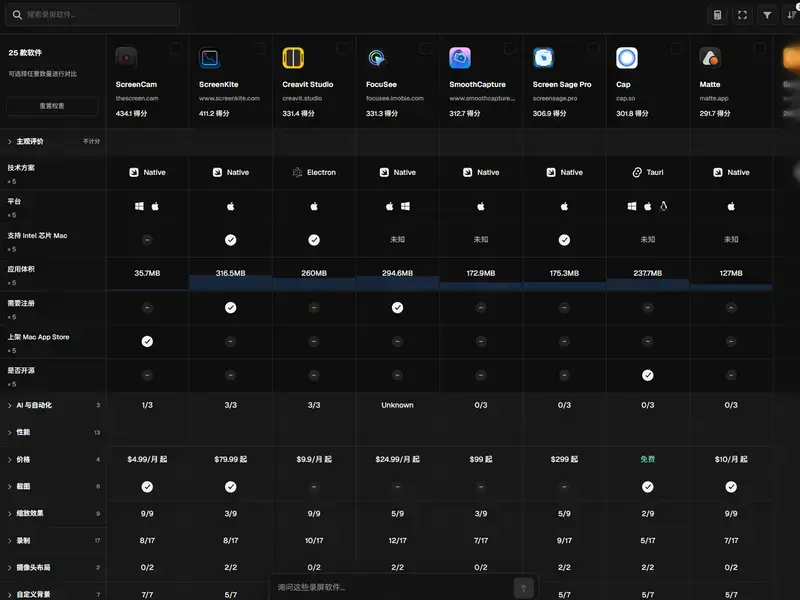Expand the AI 与自动化 section
This screenshot has width=800, height=600.
coord(53,405)
